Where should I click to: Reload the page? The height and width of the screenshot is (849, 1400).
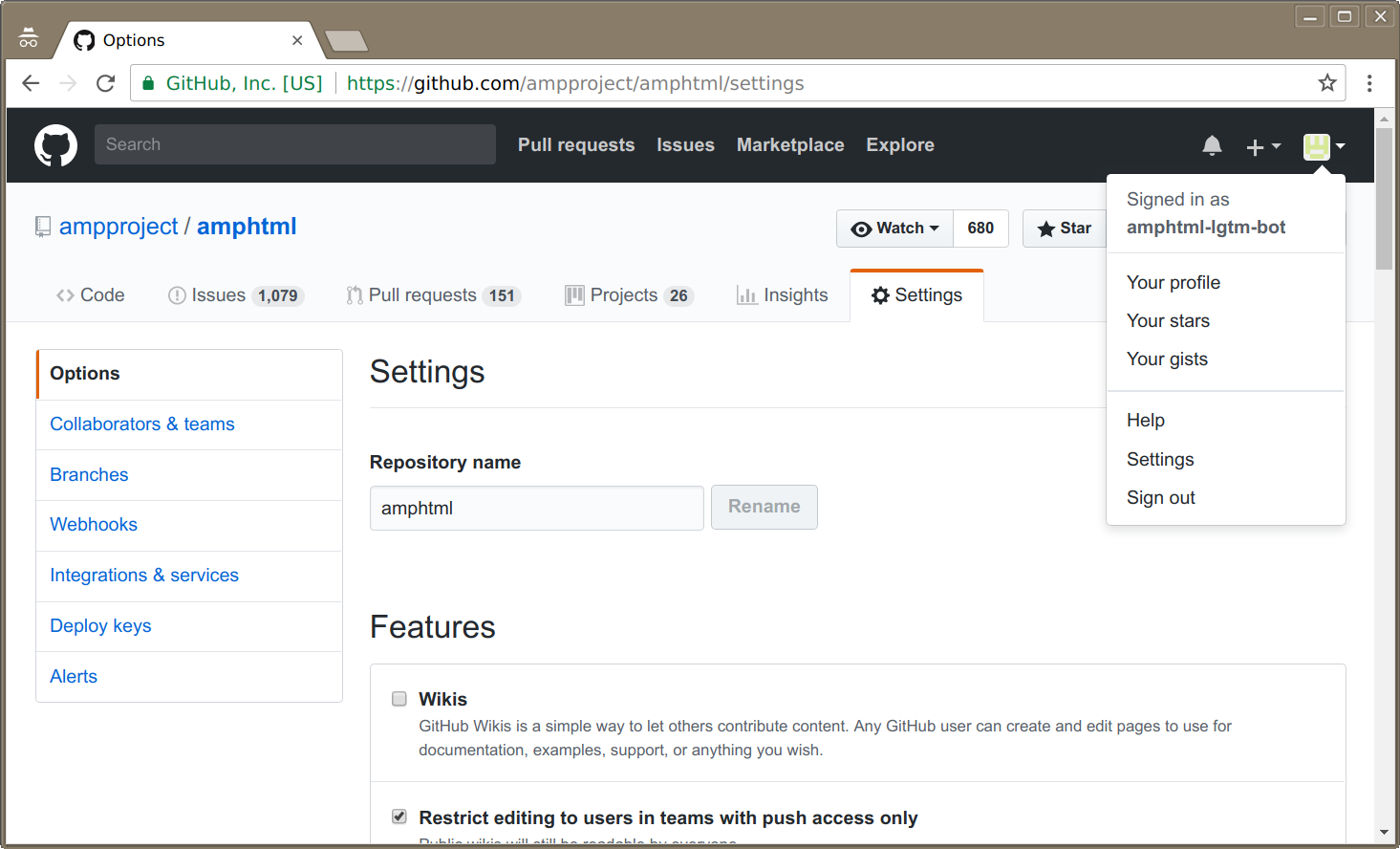click(106, 83)
